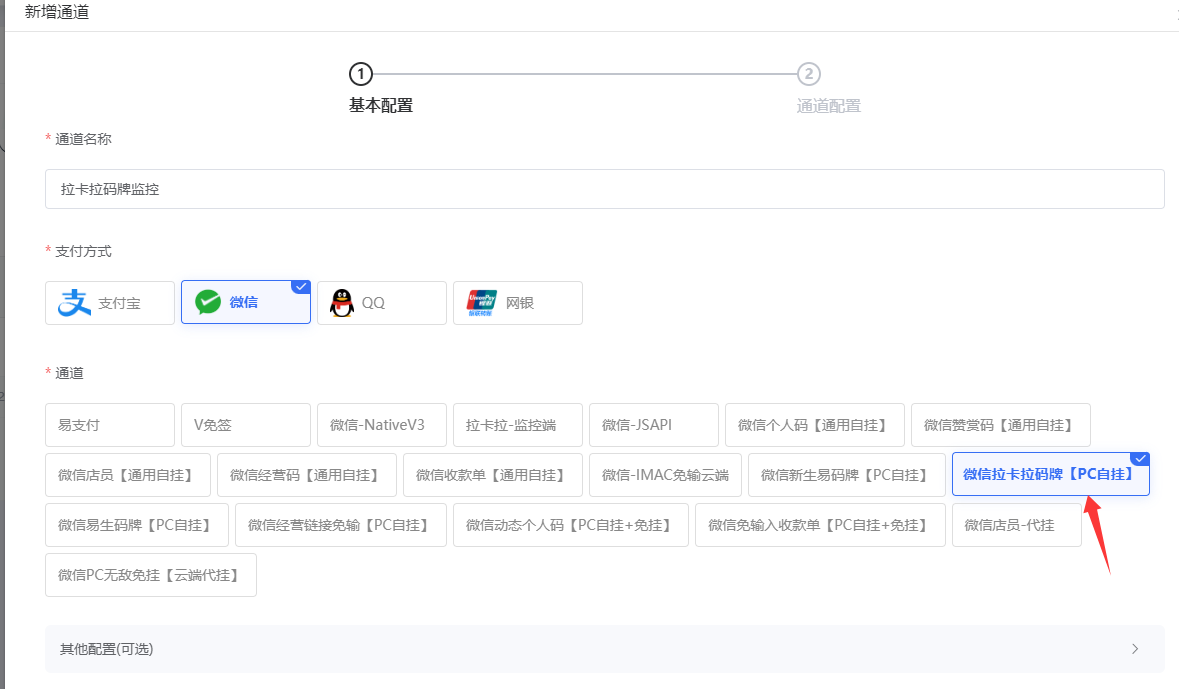Select 微信-JSAPI channel
This screenshot has width=1179, height=689.
[x=654, y=425]
